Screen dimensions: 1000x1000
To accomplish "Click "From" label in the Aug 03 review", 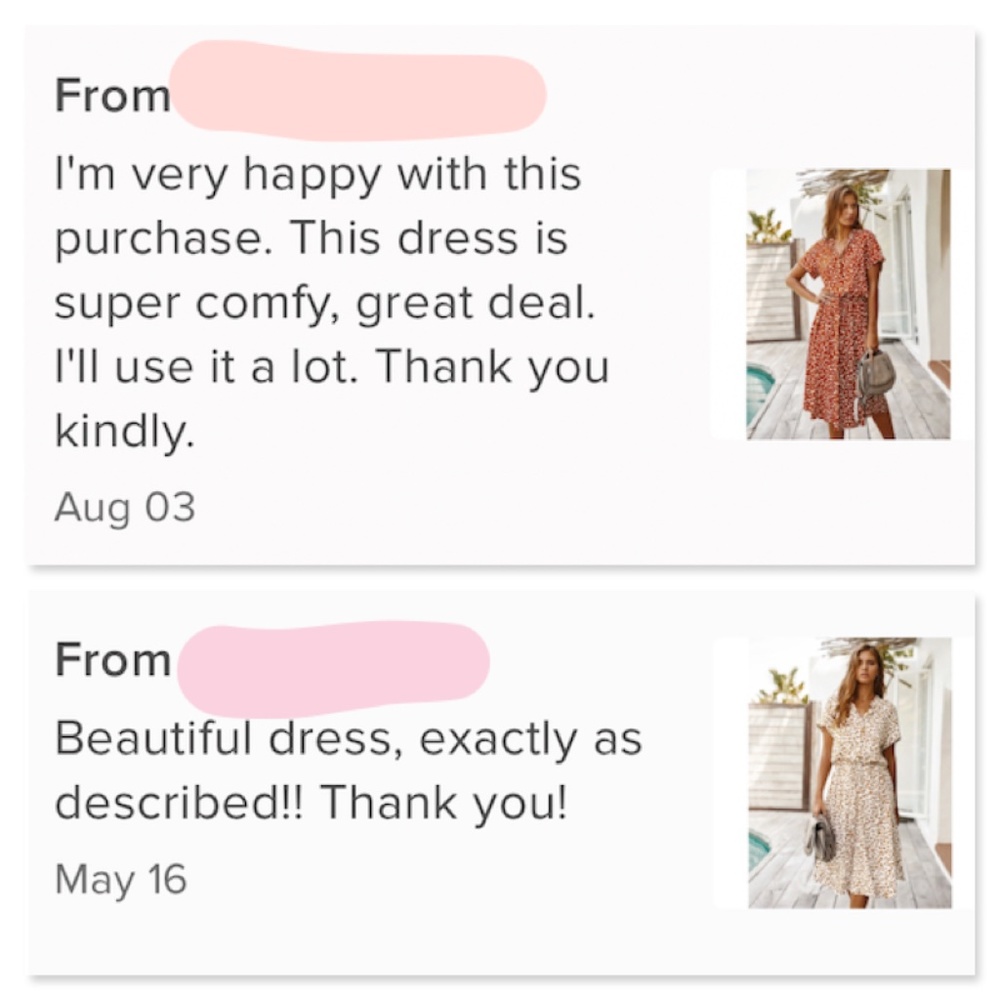I will 112,96.
